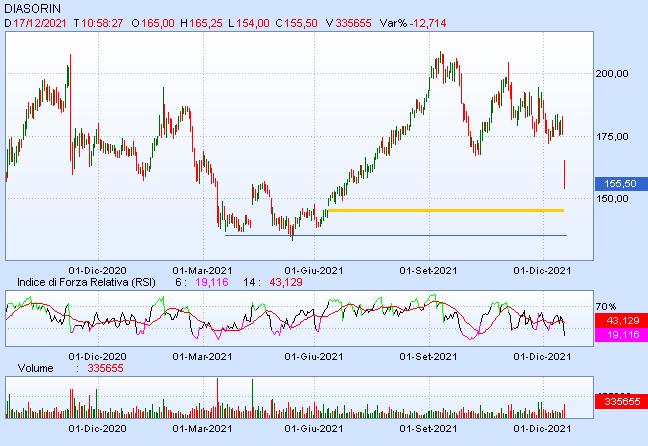
Task: Click the red 43,129 RSI tag
Action: 621,320
